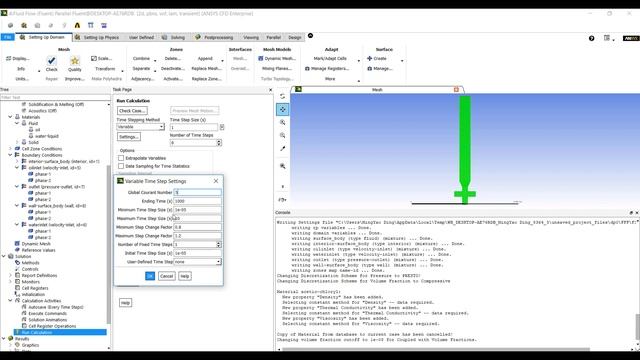
Task: Click Cancel in Variable Time Step Settings
Action: [x=167, y=276]
